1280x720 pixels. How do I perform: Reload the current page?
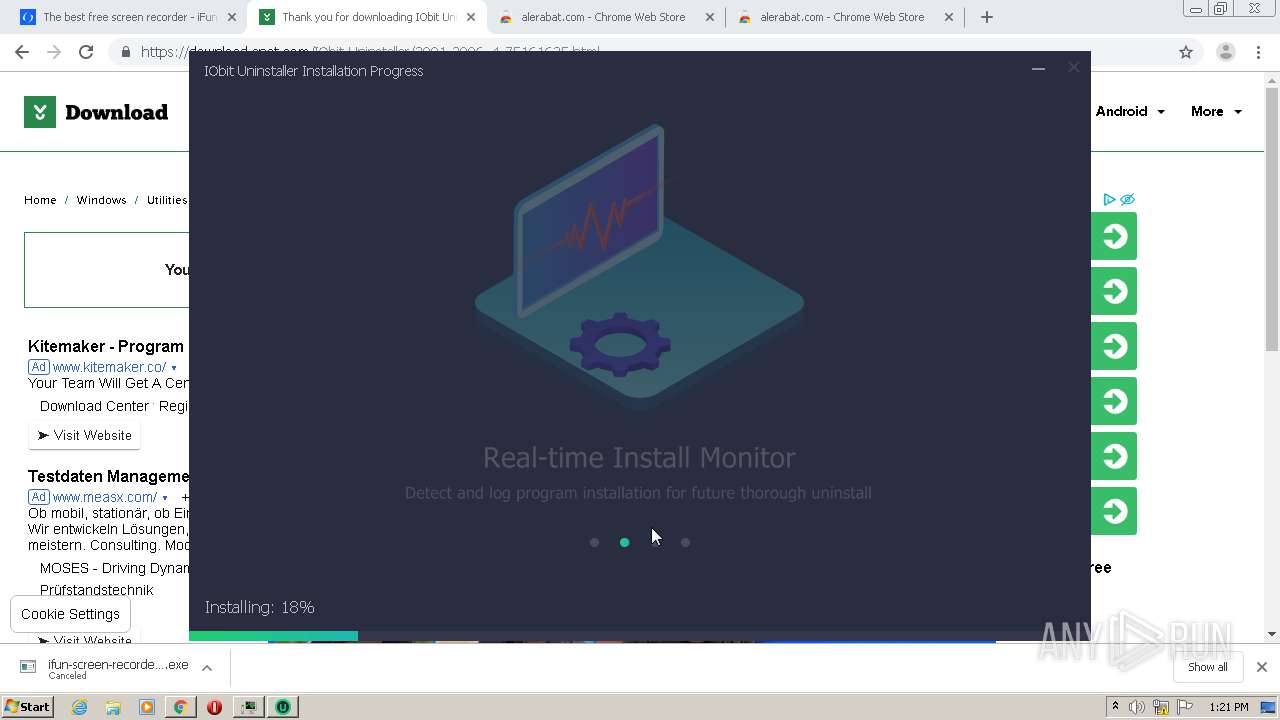click(86, 52)
